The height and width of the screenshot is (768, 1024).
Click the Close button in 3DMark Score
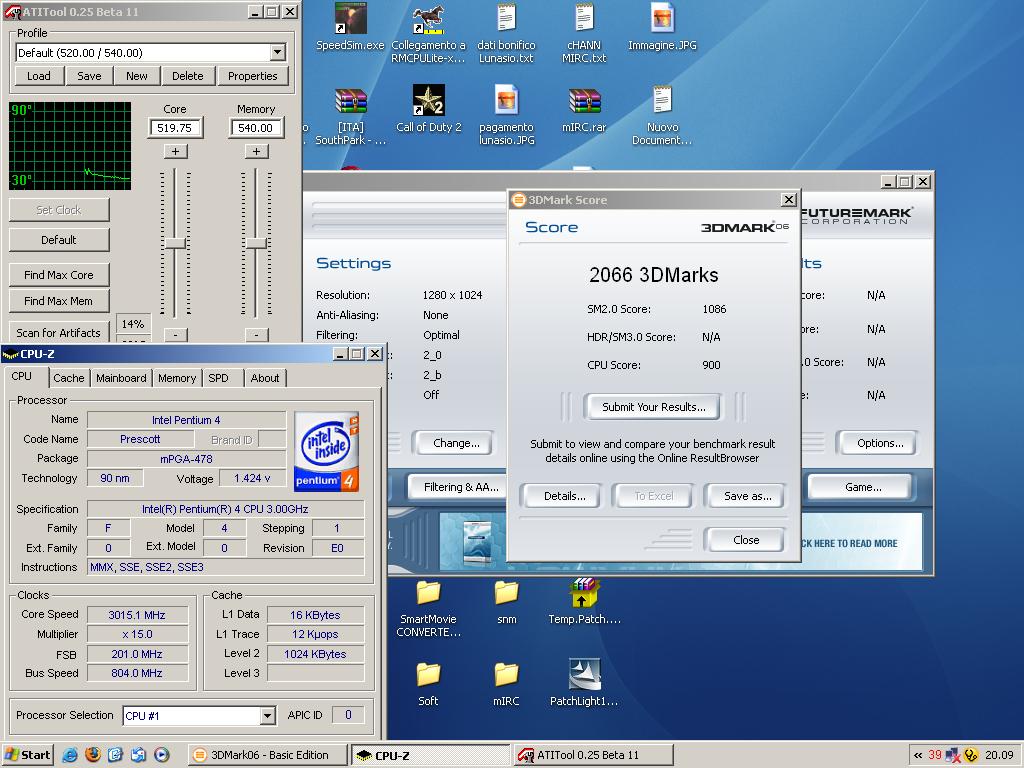pyautogui.click(x=746, y=540)
